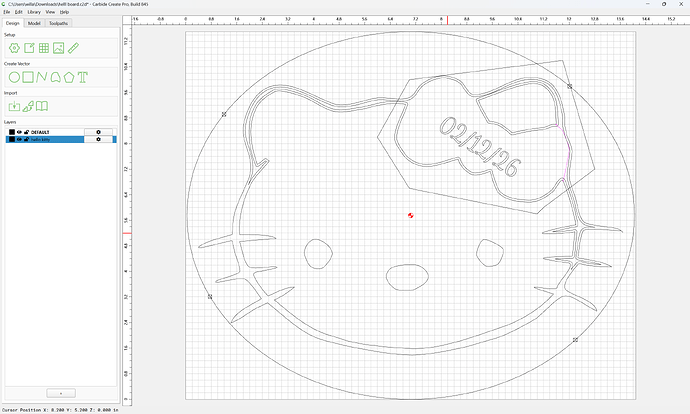This screenshot has width=690, height=414.
Task: Switch to the Model tab
Action: coord(34,23)
